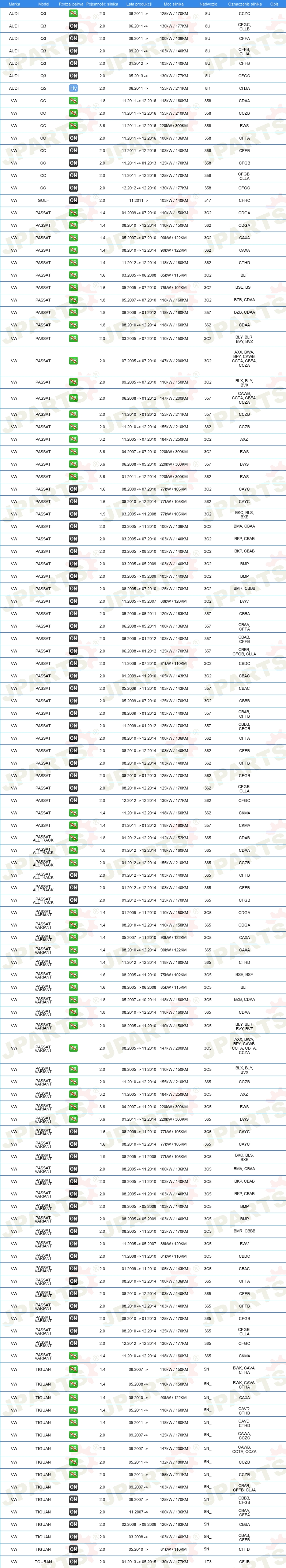Click production years 02.2008 -> 08.2009
Image resolution: width=286 pixels, height=1568 pixels.
tap(139, 1525)
